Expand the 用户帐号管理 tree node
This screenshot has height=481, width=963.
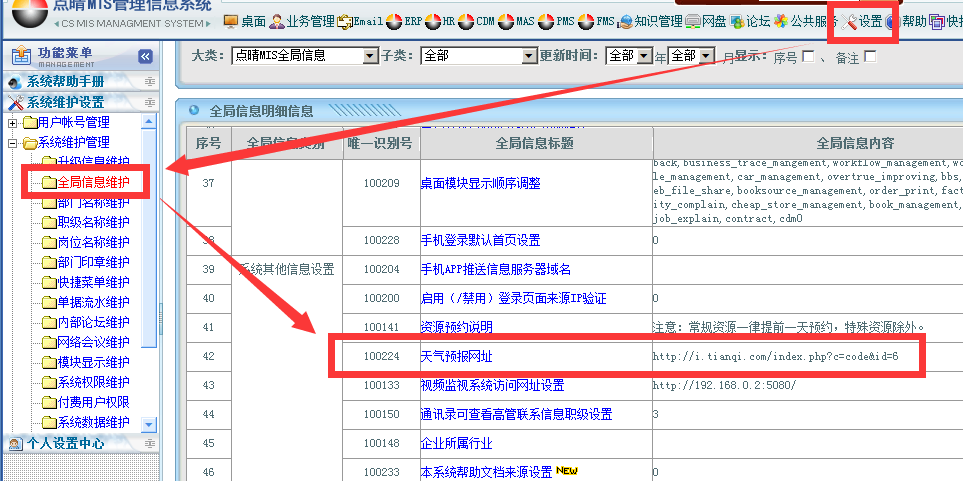point(13,123)
